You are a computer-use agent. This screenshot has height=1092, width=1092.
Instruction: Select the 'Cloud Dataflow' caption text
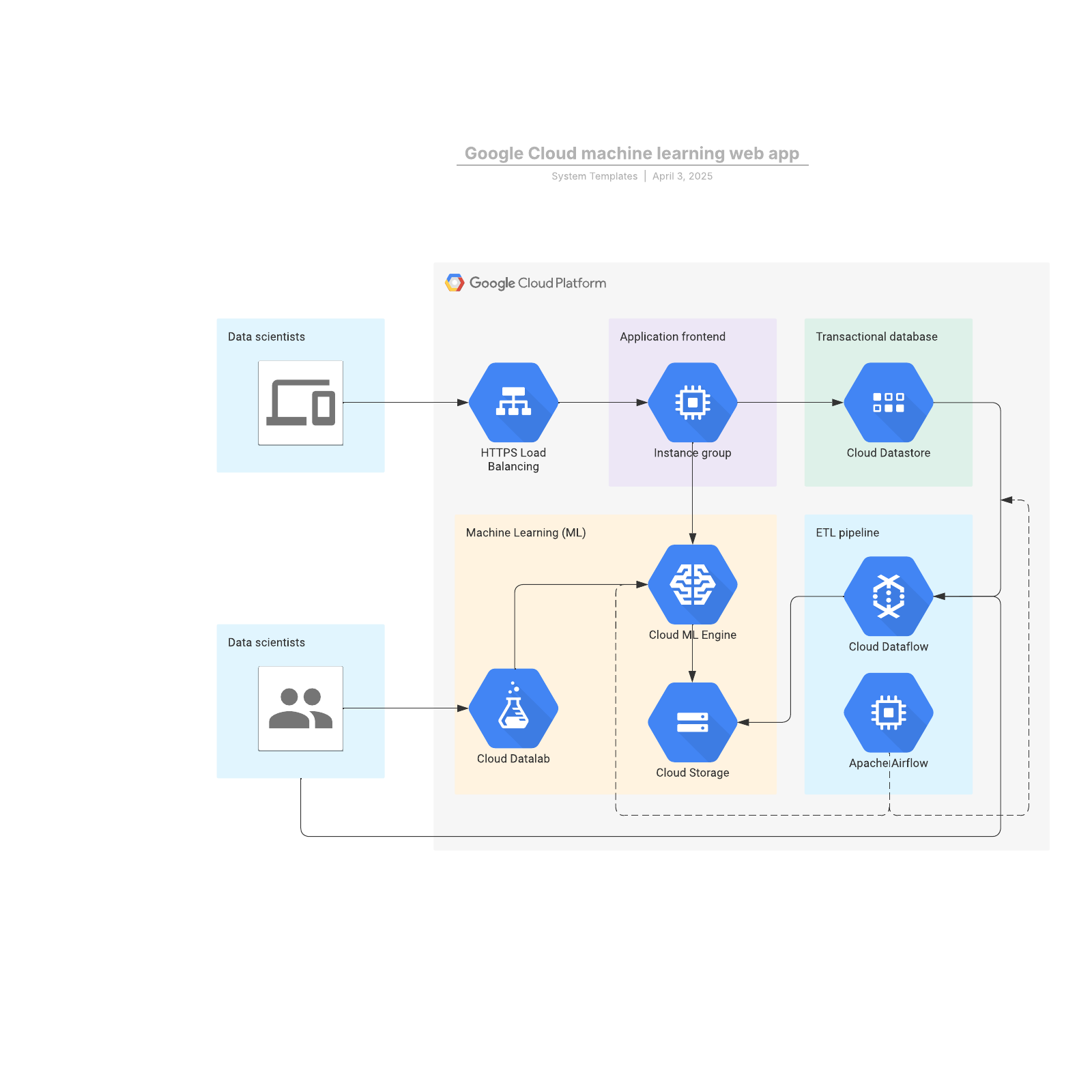click(889, 646)
